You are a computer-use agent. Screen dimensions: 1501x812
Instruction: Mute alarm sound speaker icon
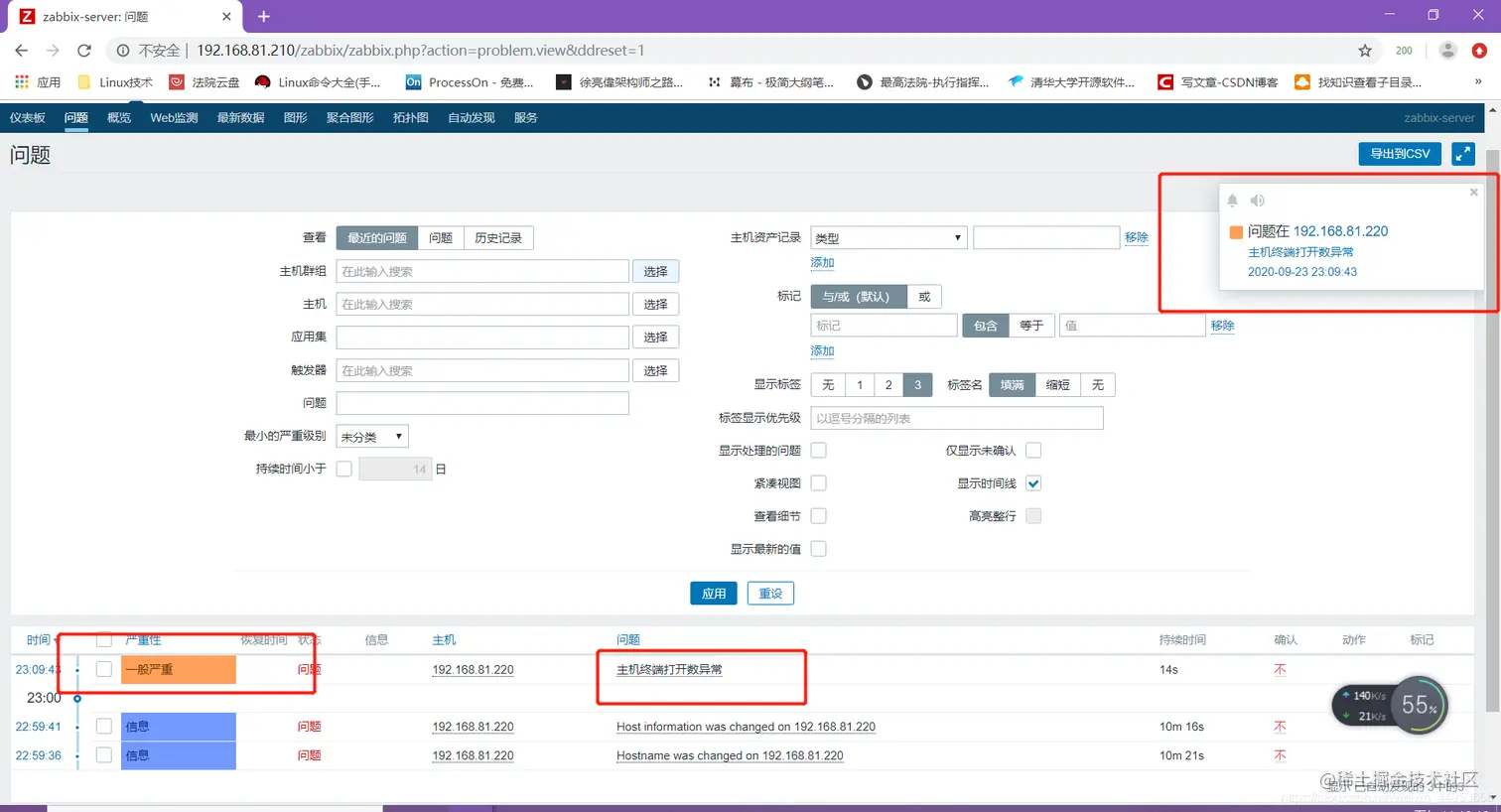tap(1257, 201)
